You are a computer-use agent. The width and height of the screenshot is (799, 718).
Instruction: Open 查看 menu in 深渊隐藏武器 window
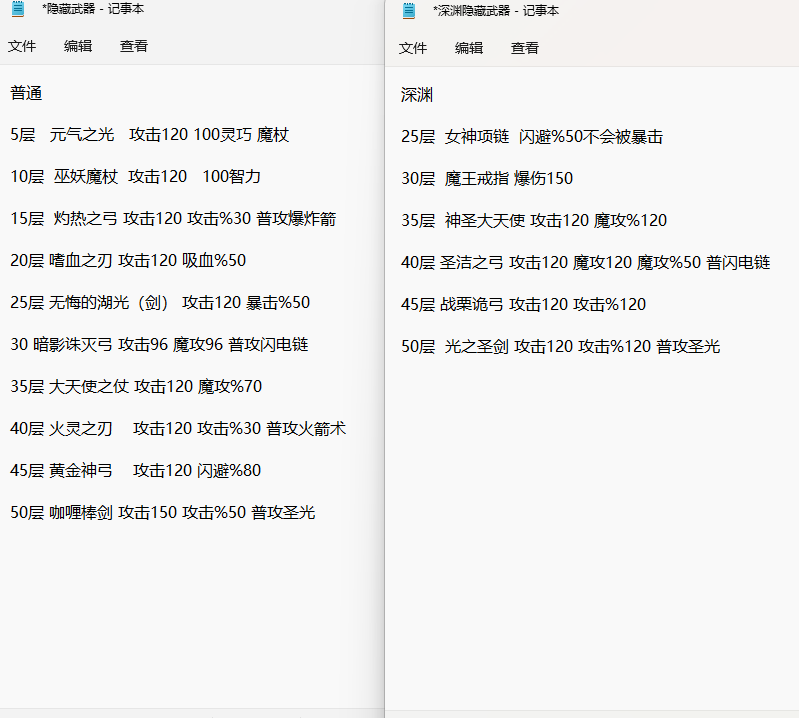point(525,48)
